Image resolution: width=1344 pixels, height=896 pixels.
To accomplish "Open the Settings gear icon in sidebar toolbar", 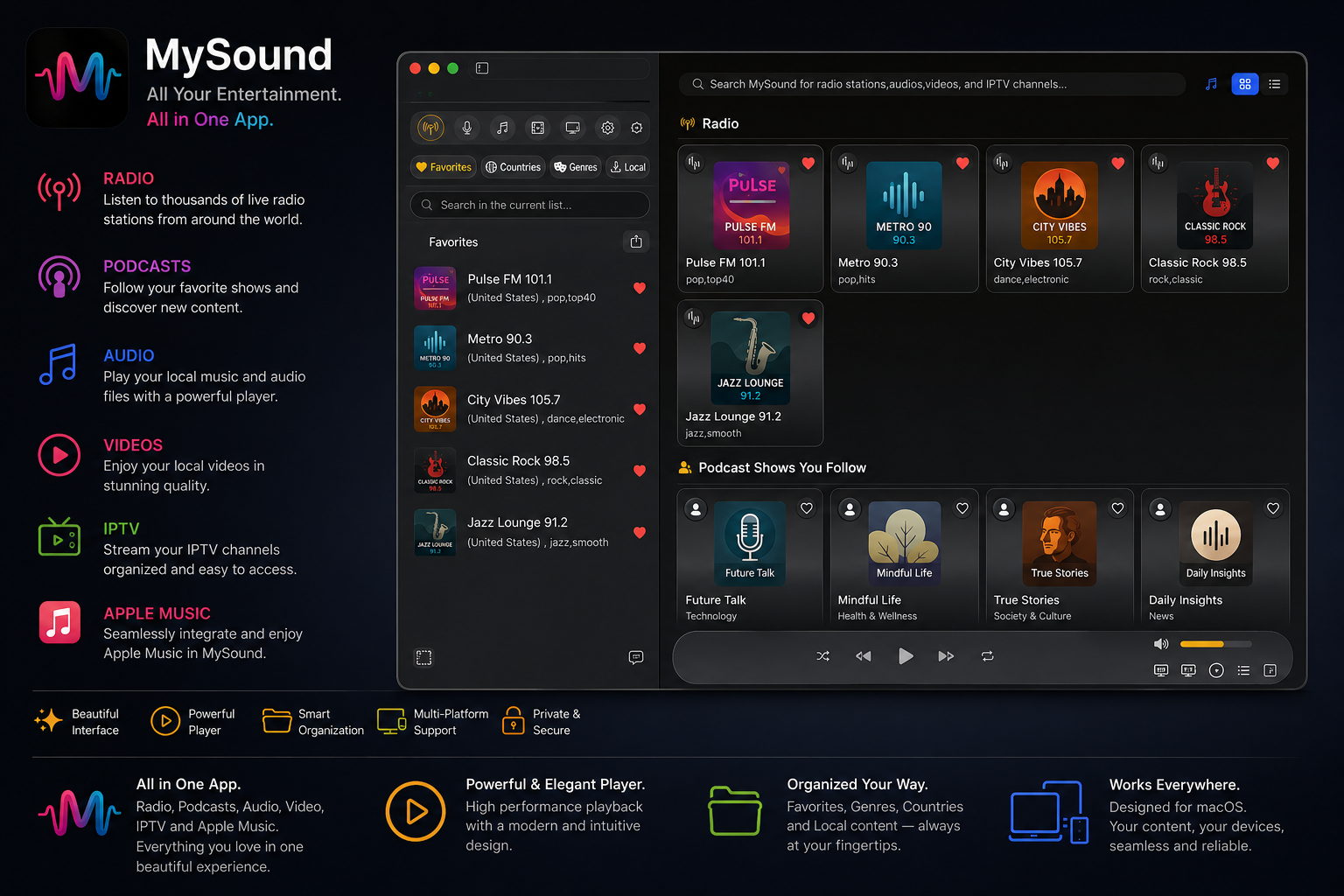I will pos(607,128).
